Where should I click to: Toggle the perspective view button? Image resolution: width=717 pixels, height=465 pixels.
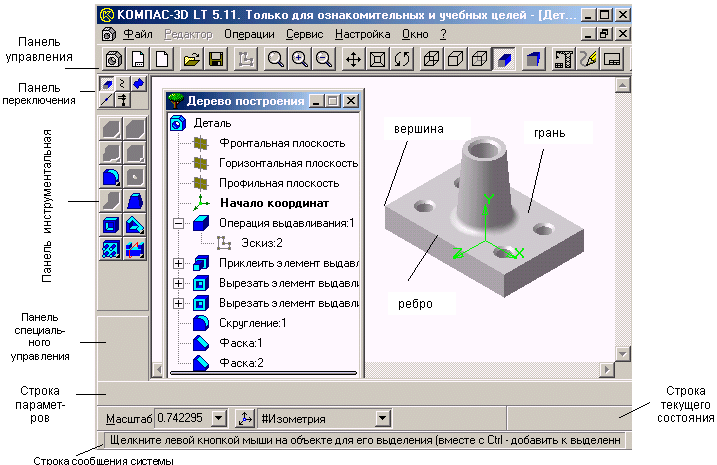pyautogui.click(x=534, y=59)
